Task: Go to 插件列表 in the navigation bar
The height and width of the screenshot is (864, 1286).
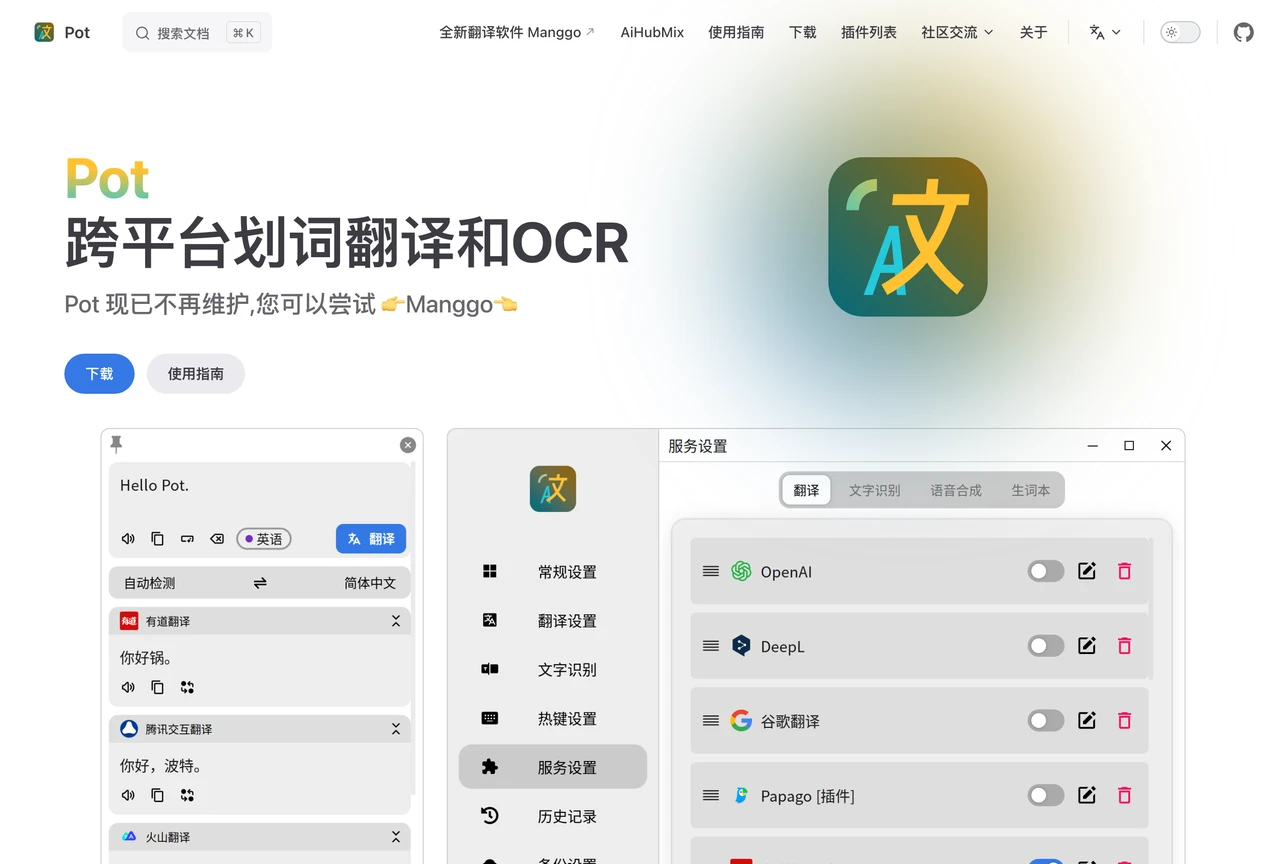Action: pyautogui.click(x=869, y=32)
